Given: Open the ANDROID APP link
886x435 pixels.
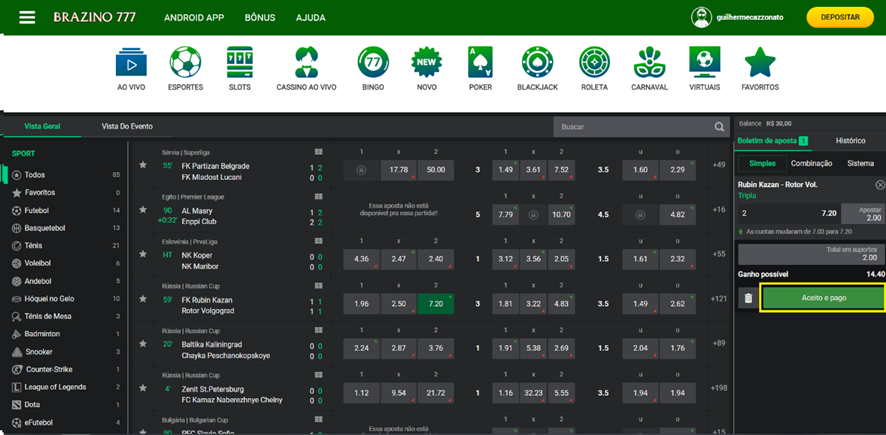Looking at the screenshot, I should pyautogui.click(x=194, y=18).
